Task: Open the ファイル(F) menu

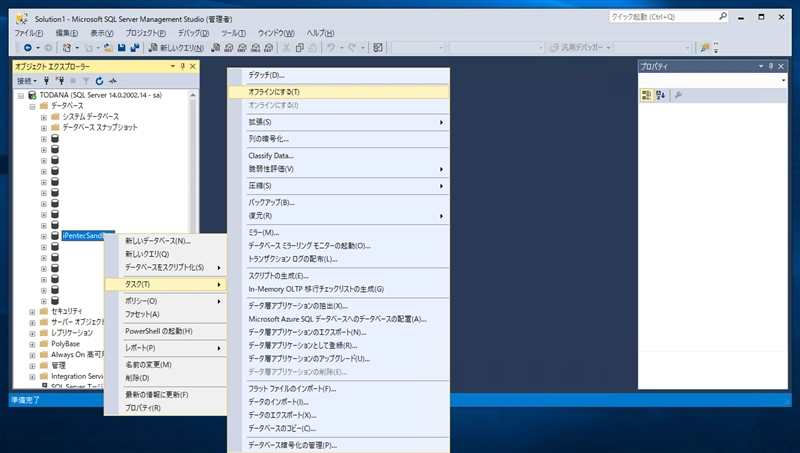Action: [29, 33]
